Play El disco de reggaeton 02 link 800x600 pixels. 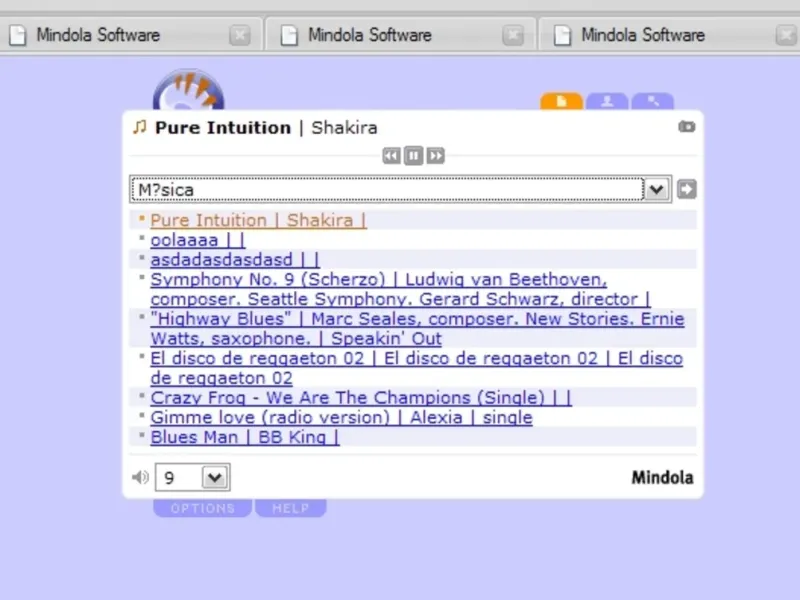tap(417, 368)
